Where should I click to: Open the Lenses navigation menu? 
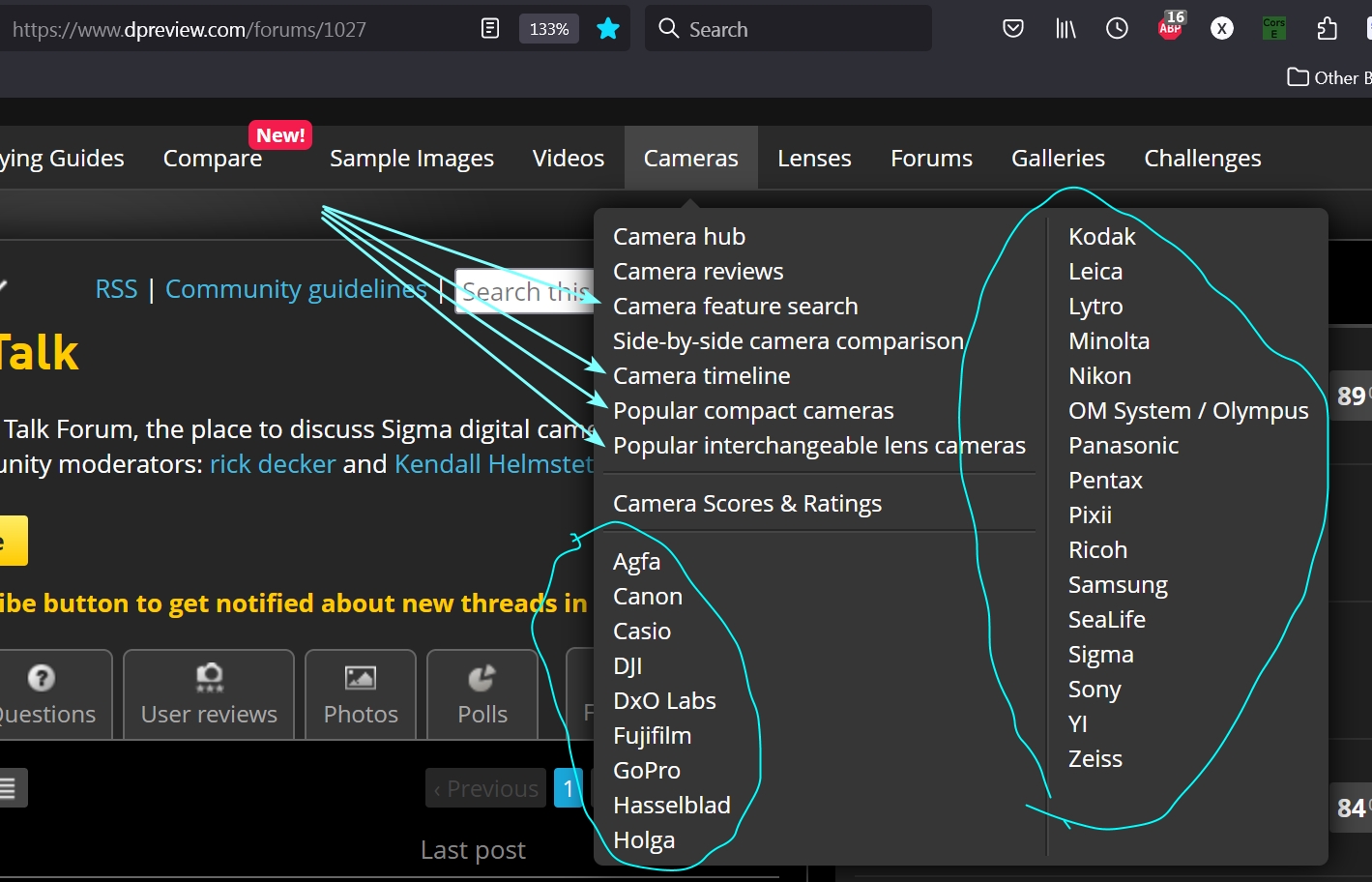tap(814, 159)
